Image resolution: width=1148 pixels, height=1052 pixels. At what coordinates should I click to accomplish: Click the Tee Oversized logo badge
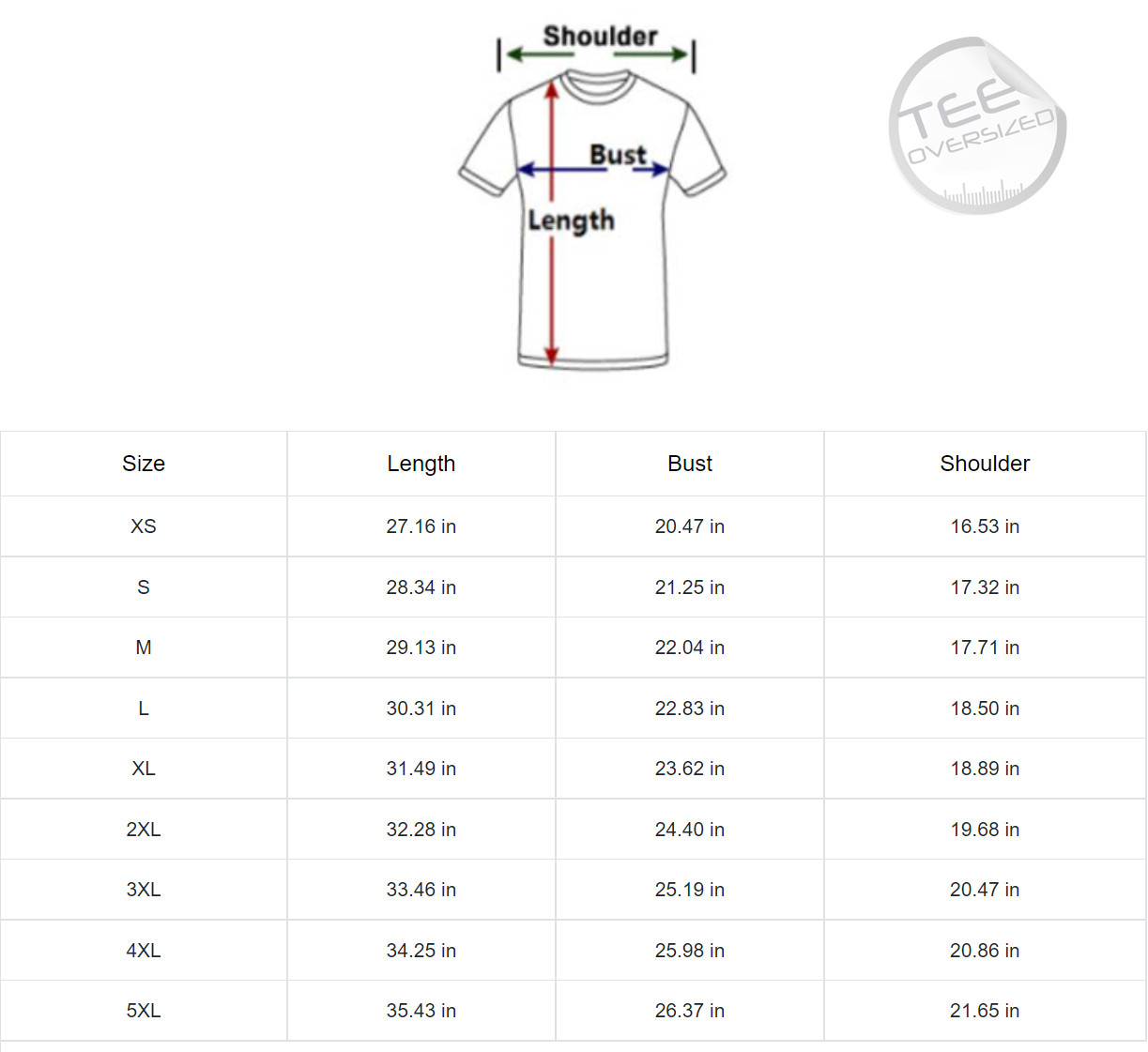point(977,126)
